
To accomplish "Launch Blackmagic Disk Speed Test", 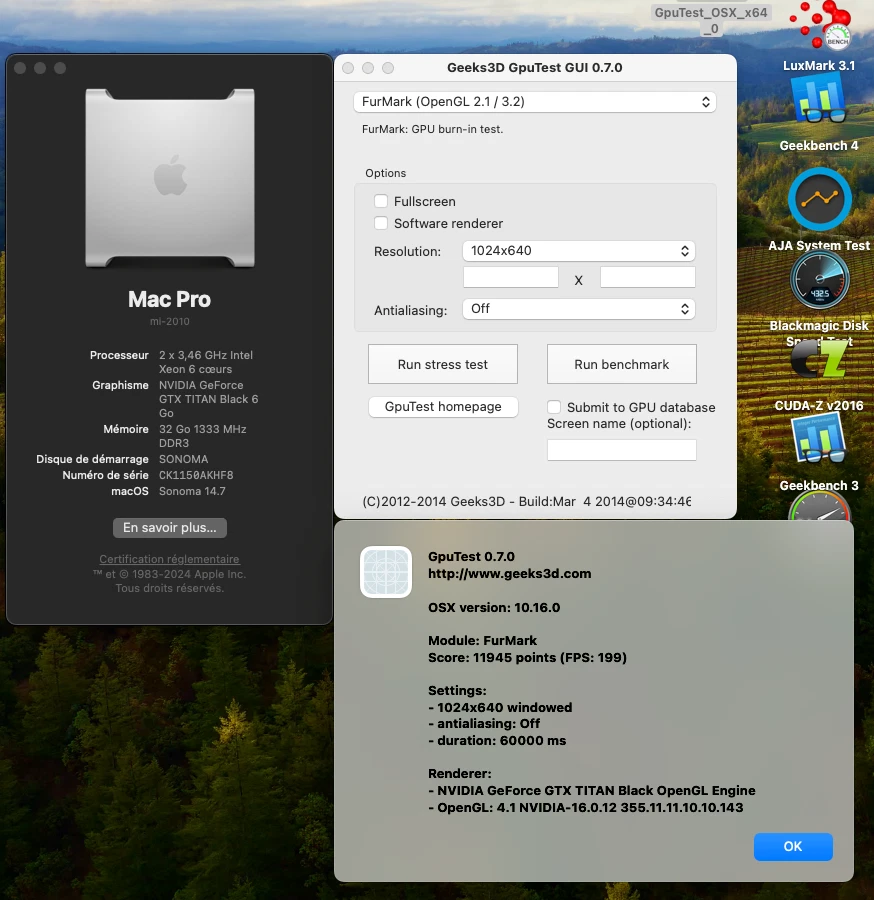I will 819,280.
